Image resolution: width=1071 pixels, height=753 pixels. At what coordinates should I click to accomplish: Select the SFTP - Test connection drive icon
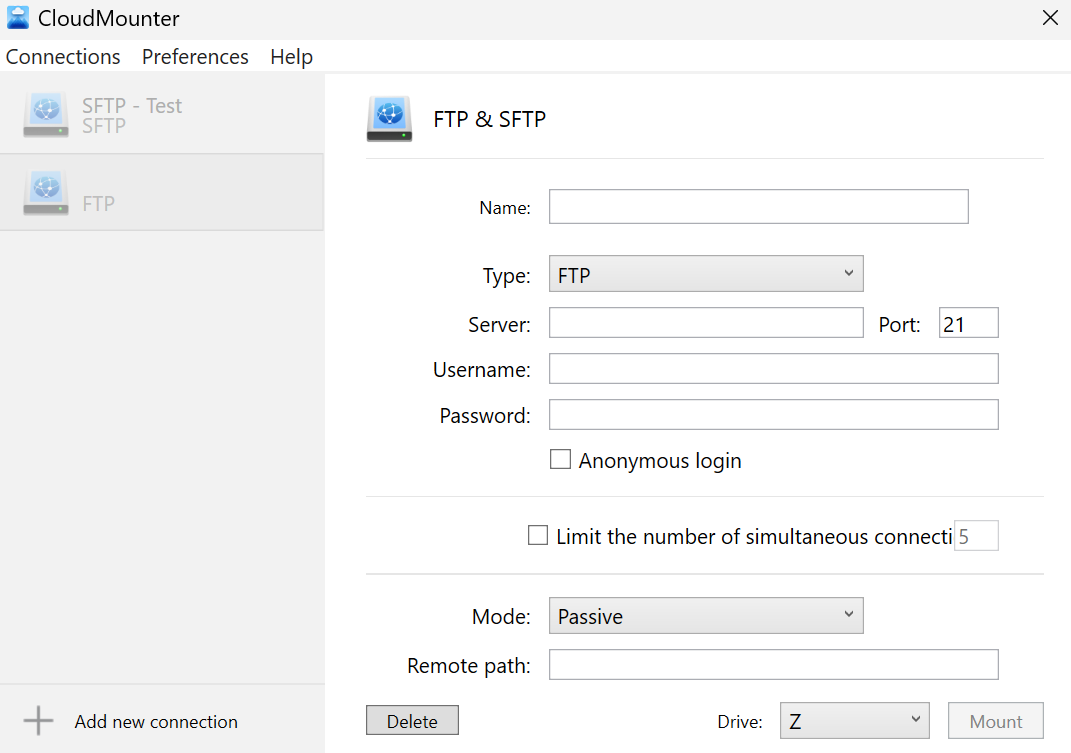[46, 115]
